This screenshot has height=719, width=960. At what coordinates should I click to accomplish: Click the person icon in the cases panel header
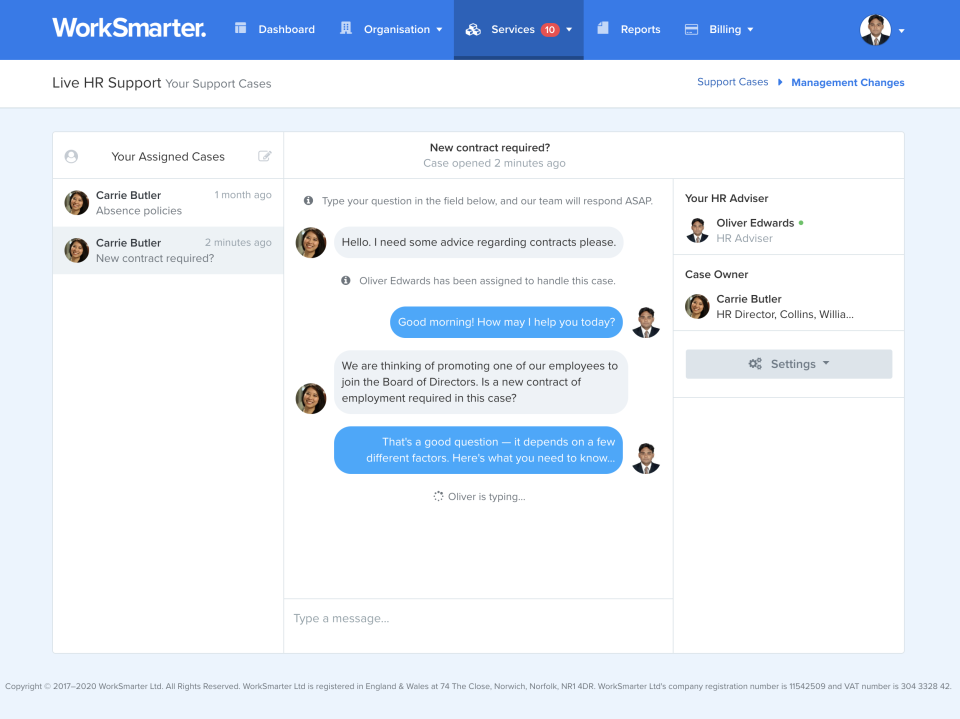[71, 156]
